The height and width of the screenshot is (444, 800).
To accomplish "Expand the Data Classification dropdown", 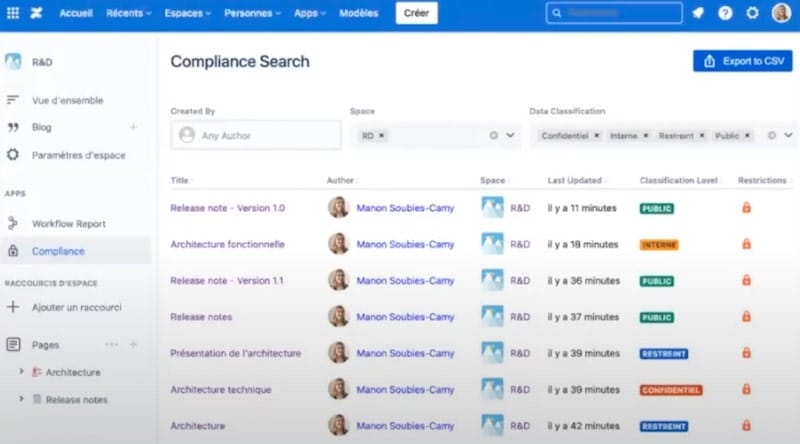I will pos(788,135).
